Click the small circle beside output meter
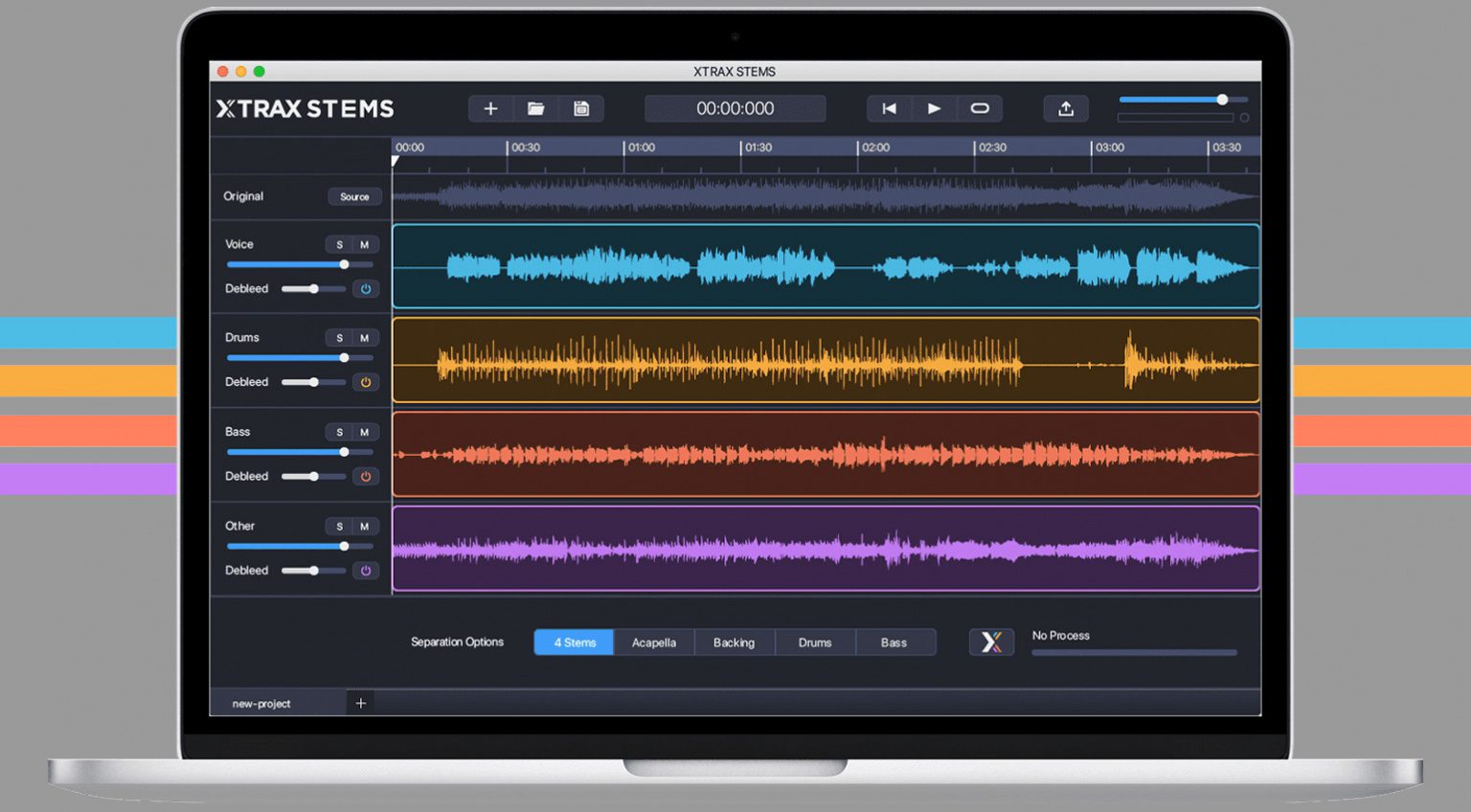This screenshot has width=1471, height=812. [x=1244, y=118]
